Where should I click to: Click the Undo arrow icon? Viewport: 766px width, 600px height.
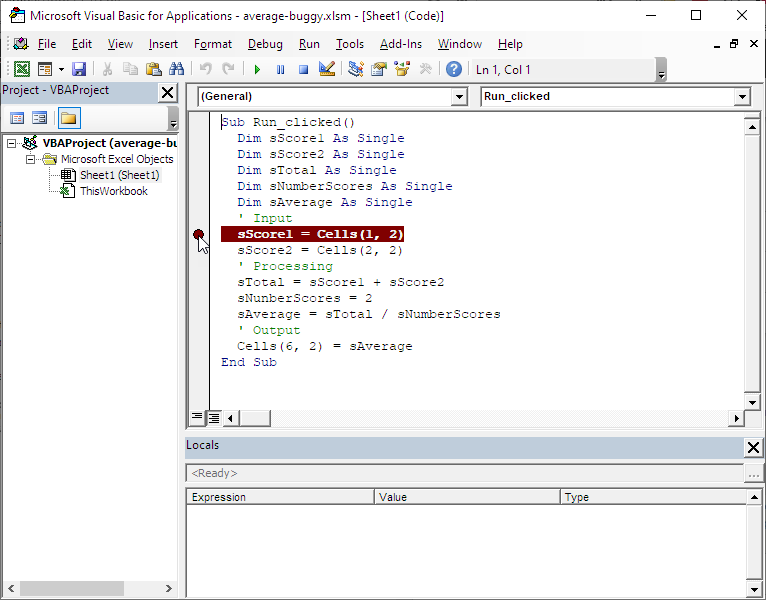coord(206,69)
